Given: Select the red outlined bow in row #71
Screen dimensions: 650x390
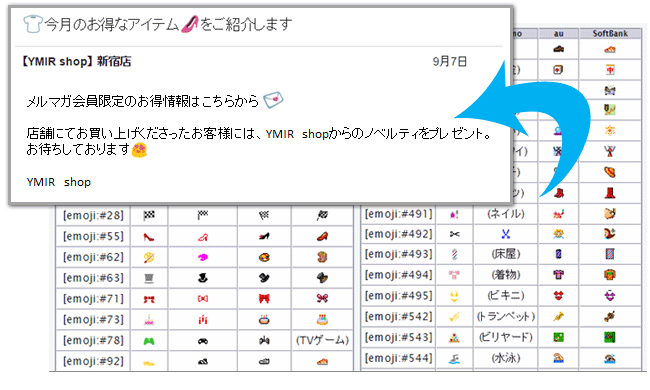Looking at the screenshot, I should point(203,299).
